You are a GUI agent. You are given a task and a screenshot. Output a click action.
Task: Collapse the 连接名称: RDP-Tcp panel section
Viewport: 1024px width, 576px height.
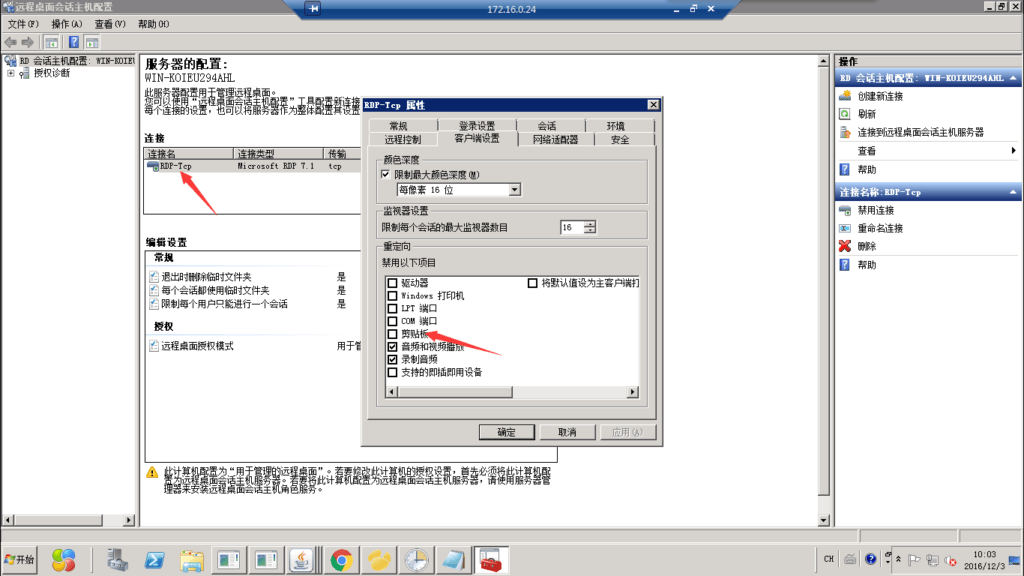1012,191
